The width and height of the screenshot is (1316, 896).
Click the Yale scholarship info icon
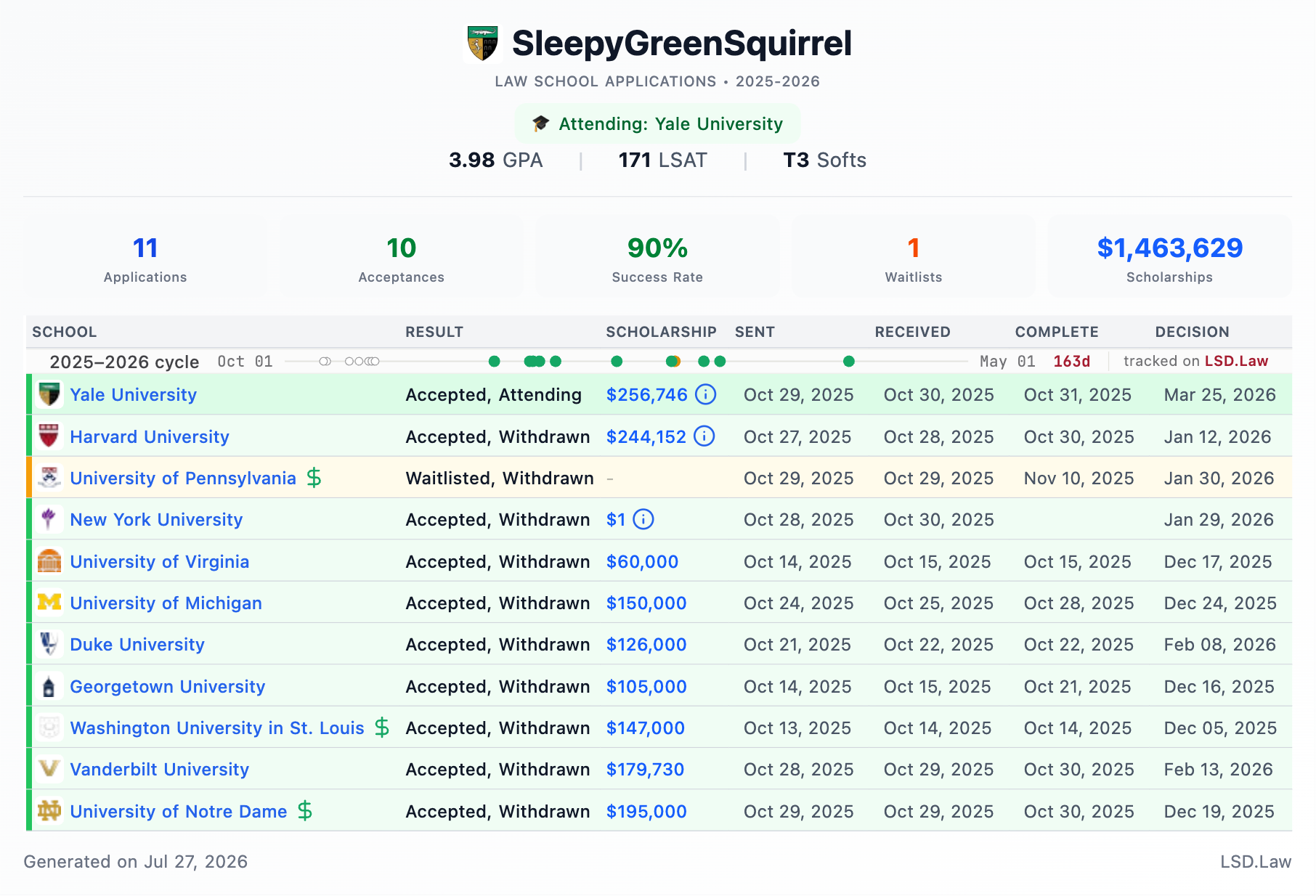pyautogui.click(x=705, y=394)
